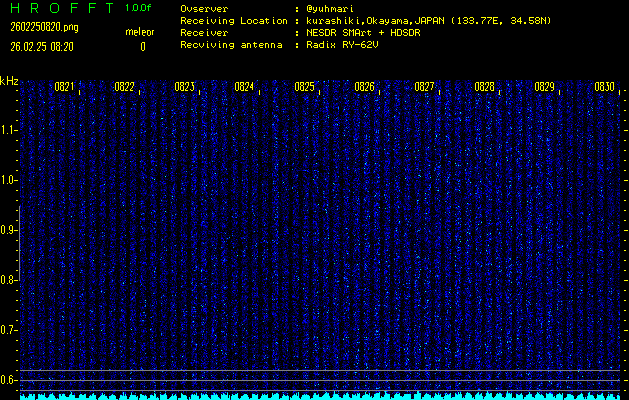Select the 0.7 kHz frequency tick
Viewport: 629px width, 400px height.
pyautogui.click(x=9, y=330)
